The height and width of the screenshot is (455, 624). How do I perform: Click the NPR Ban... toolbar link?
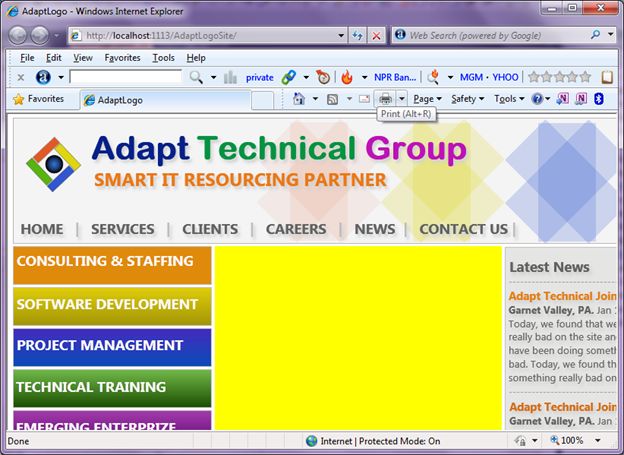tap(395, 77)
